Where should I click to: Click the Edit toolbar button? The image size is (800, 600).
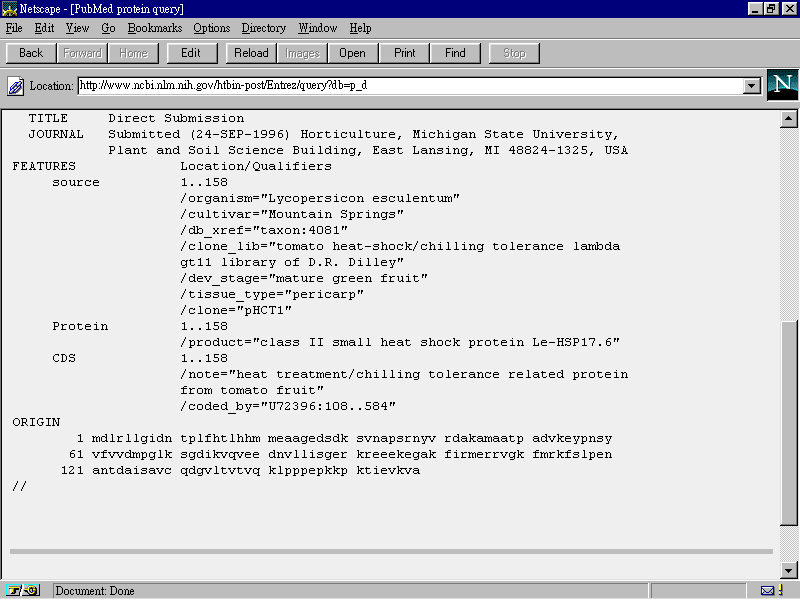(x=191, y=53)
